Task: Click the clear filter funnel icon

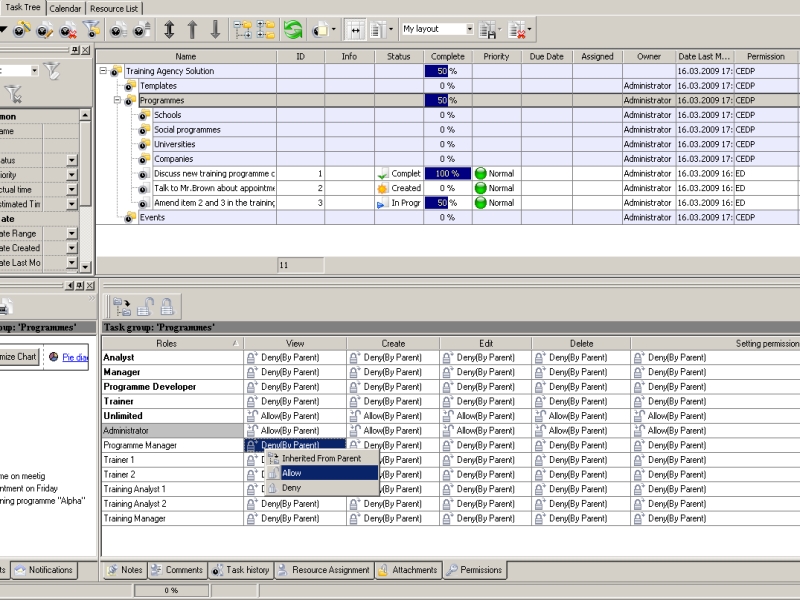Action: [x=13, y=94]
